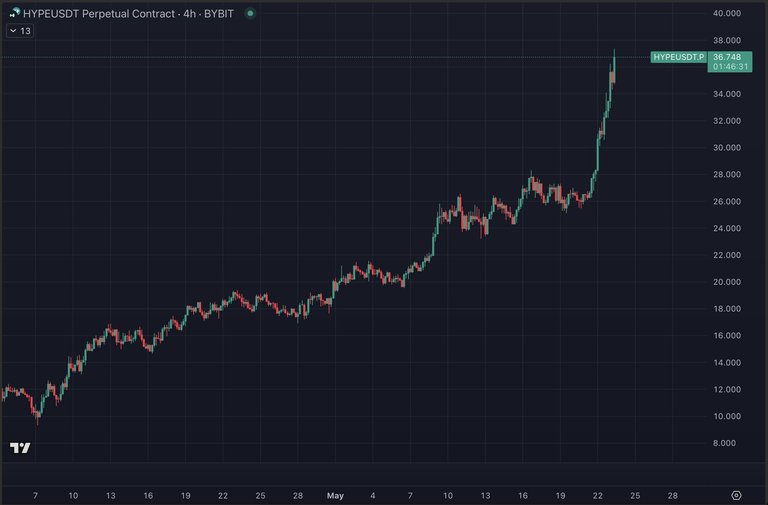Viewport: 768px width, 505px height.
Task: Open chart settings gear icon
Action: pyautogui.click(x=736, y=495)
